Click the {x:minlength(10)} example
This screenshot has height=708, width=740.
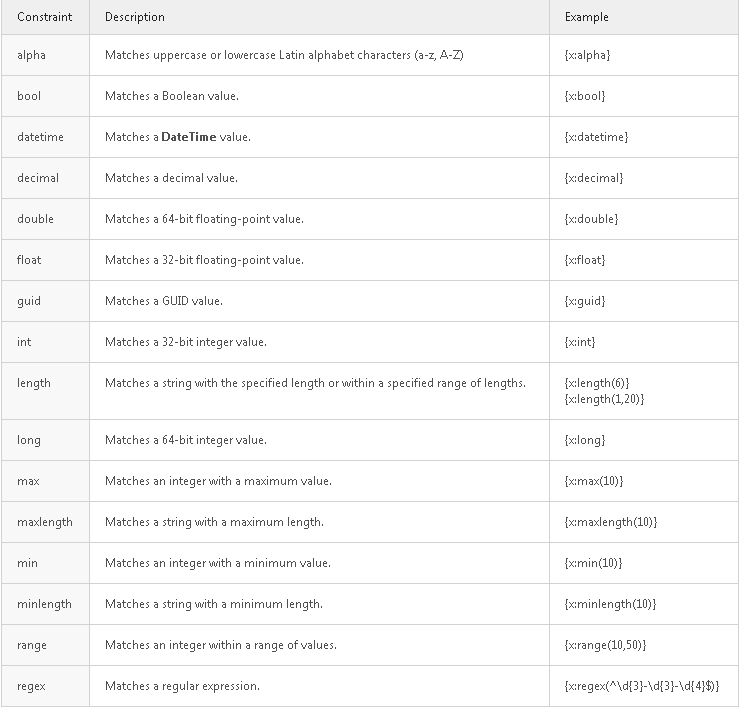(x=610, y=604)
